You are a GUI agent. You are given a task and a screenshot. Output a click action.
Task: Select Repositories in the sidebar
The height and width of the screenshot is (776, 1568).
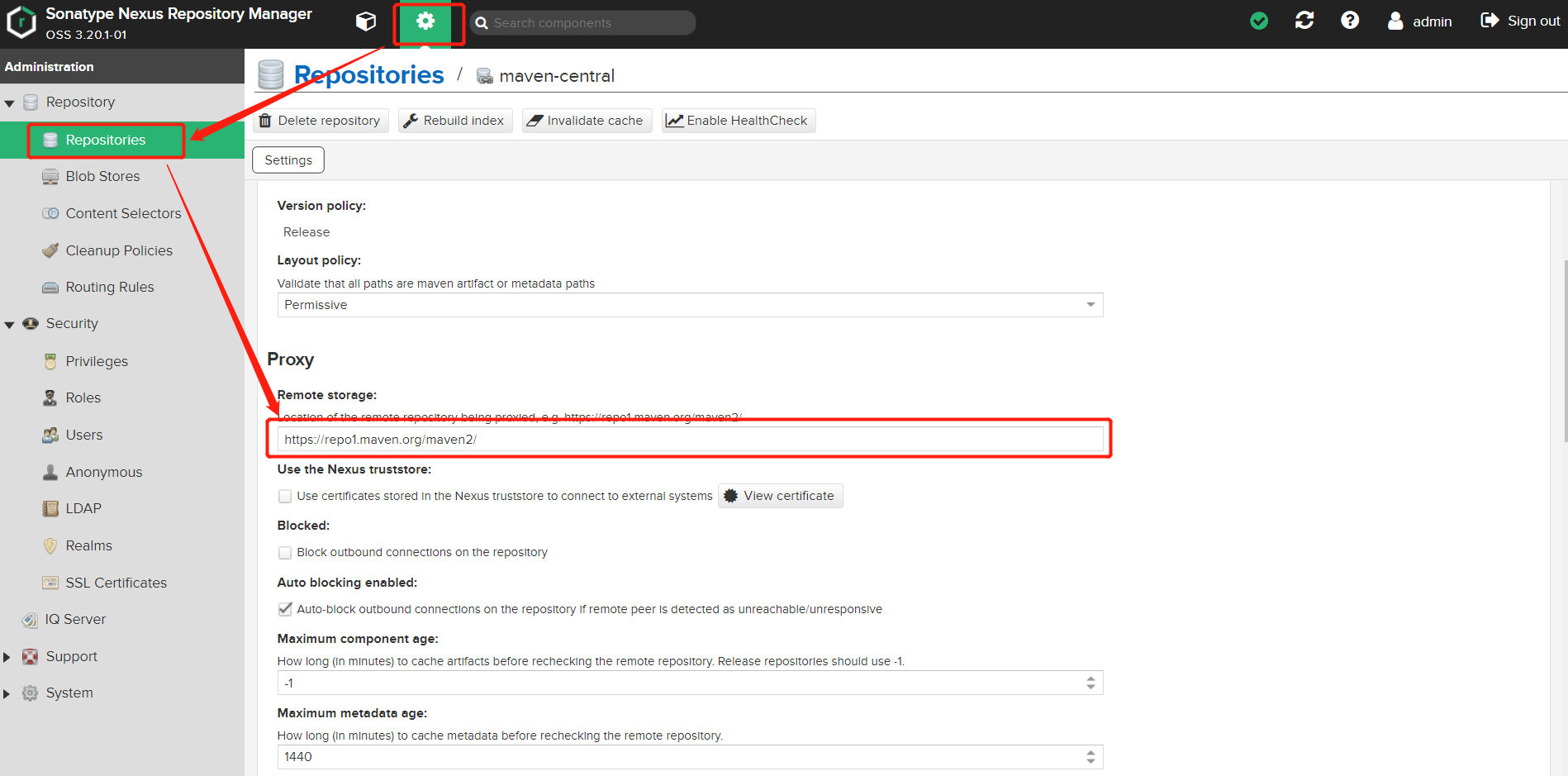point(106,140)
